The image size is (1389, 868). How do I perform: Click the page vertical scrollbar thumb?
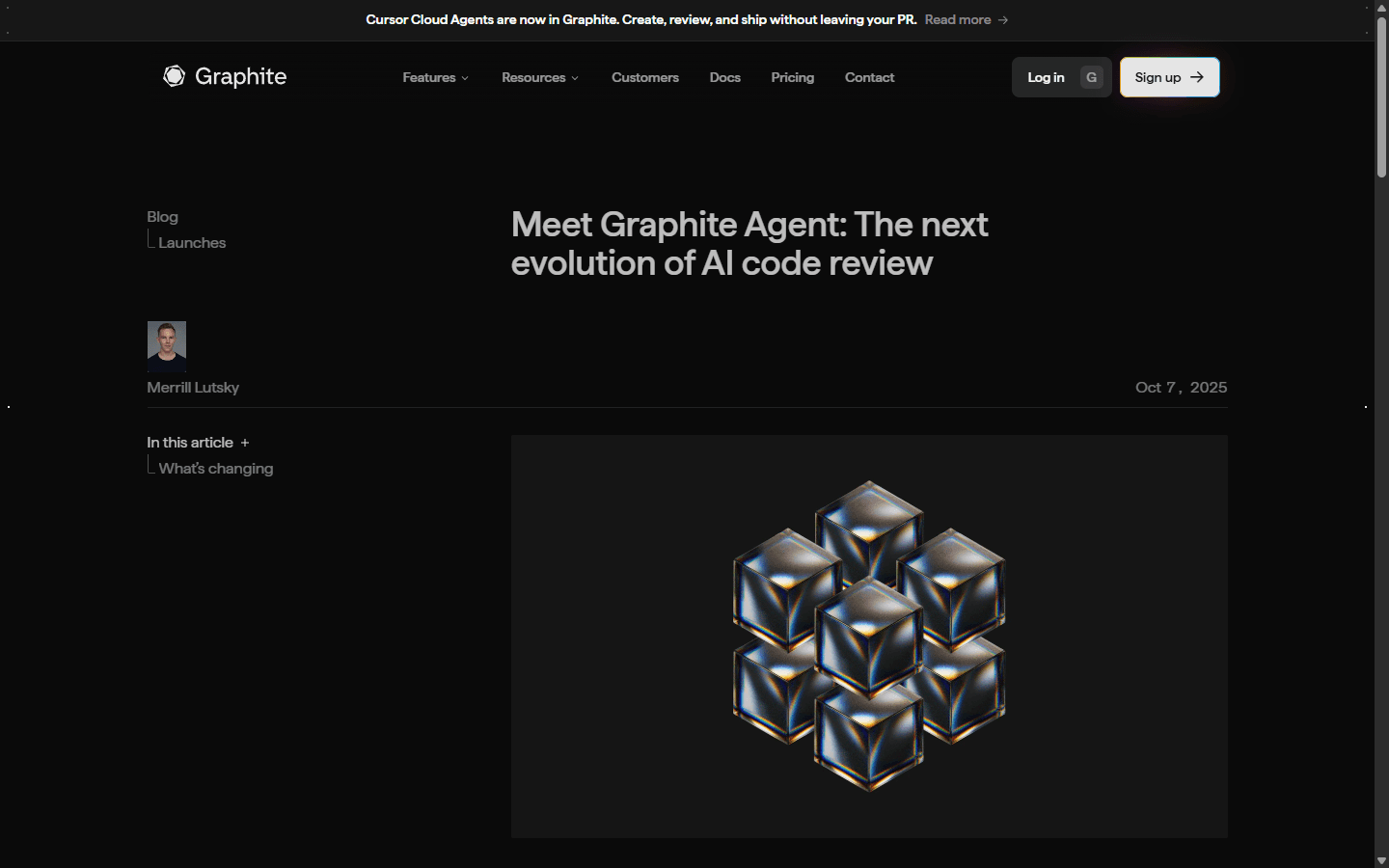[1381, 96]
